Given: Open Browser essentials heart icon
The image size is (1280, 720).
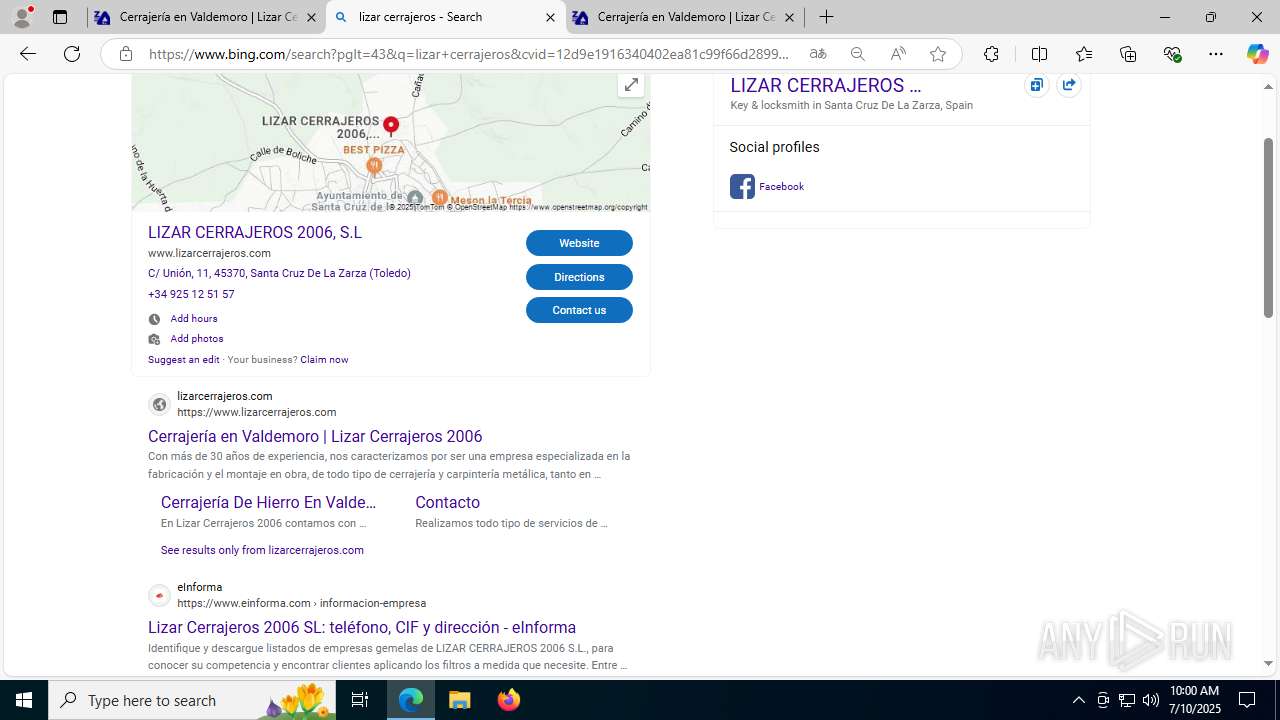Looking at the screenshot, I should 1173,54.
